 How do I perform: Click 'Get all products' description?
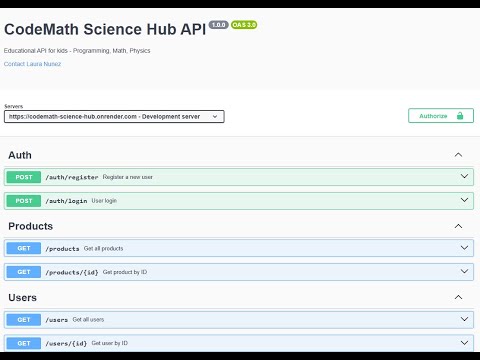click(x=104, y=248)
